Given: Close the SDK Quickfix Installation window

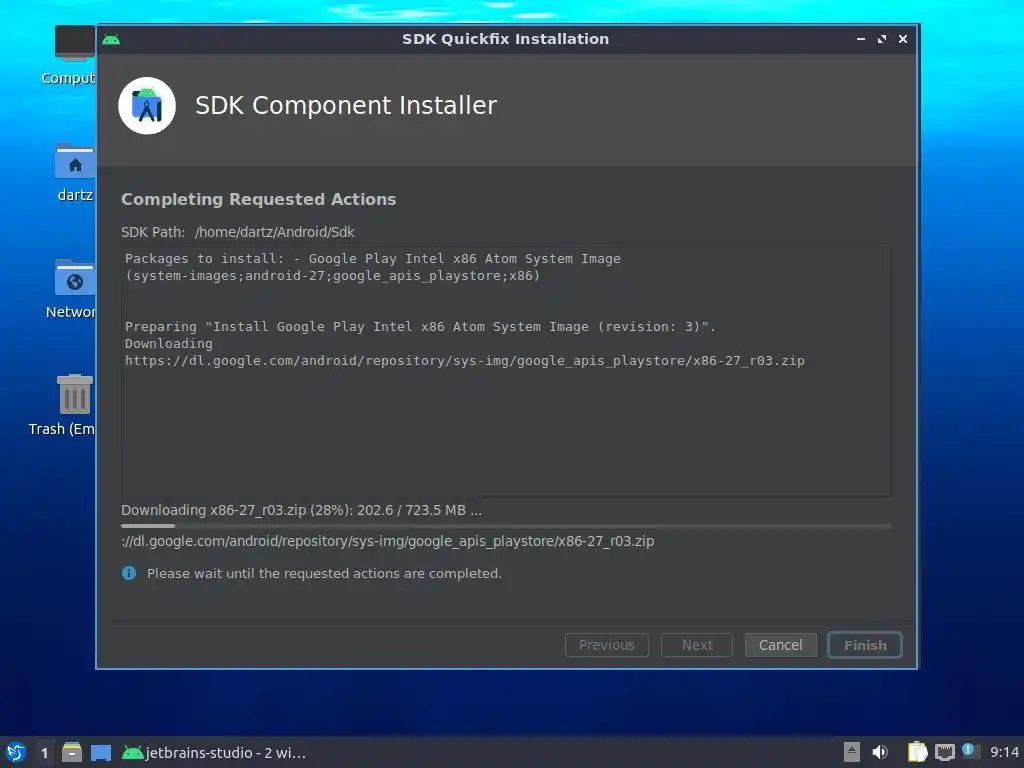Looking at the screenshot, I should pyautogui.click(x=903, y=39).
